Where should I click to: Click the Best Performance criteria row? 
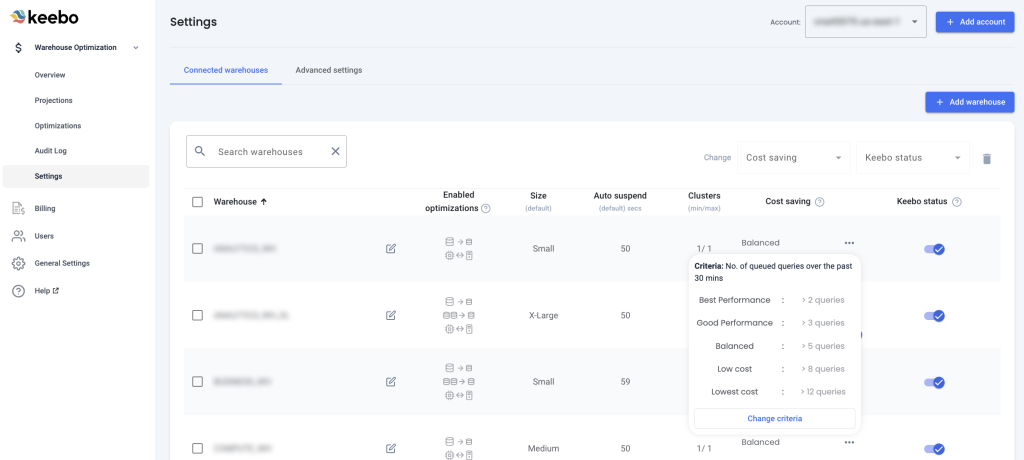(772, 300)
